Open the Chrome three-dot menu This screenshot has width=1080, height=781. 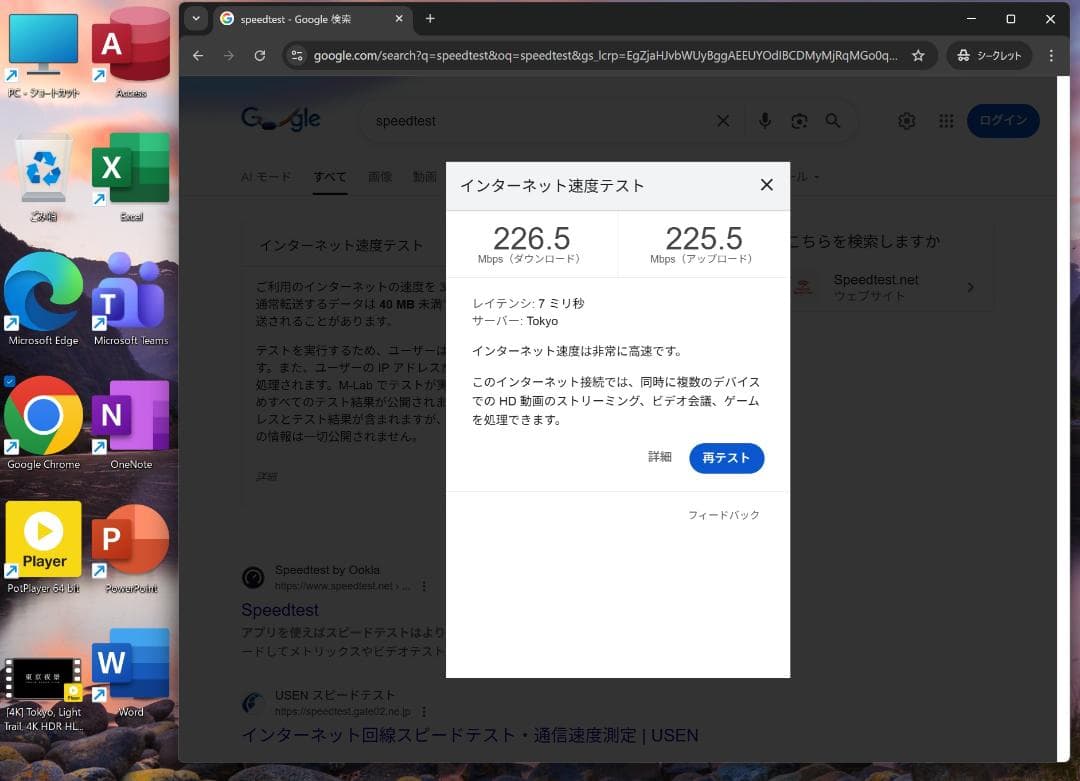pyautogui.click(x=1051, y=56)
